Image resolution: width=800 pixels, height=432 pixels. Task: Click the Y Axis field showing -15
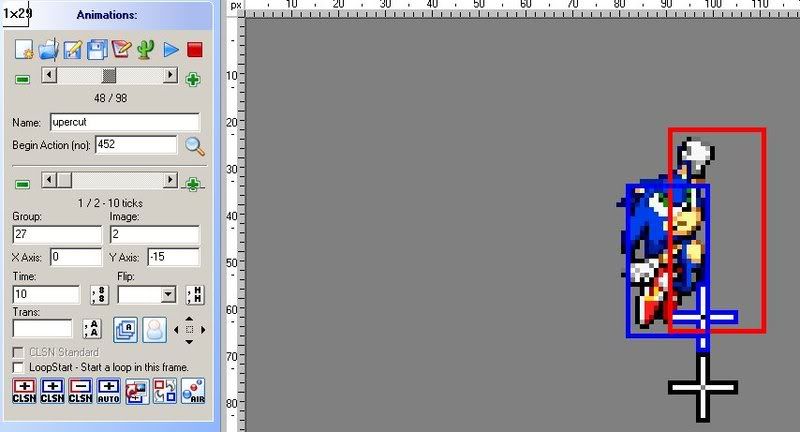pyautogui.click(x=173, y=257)
